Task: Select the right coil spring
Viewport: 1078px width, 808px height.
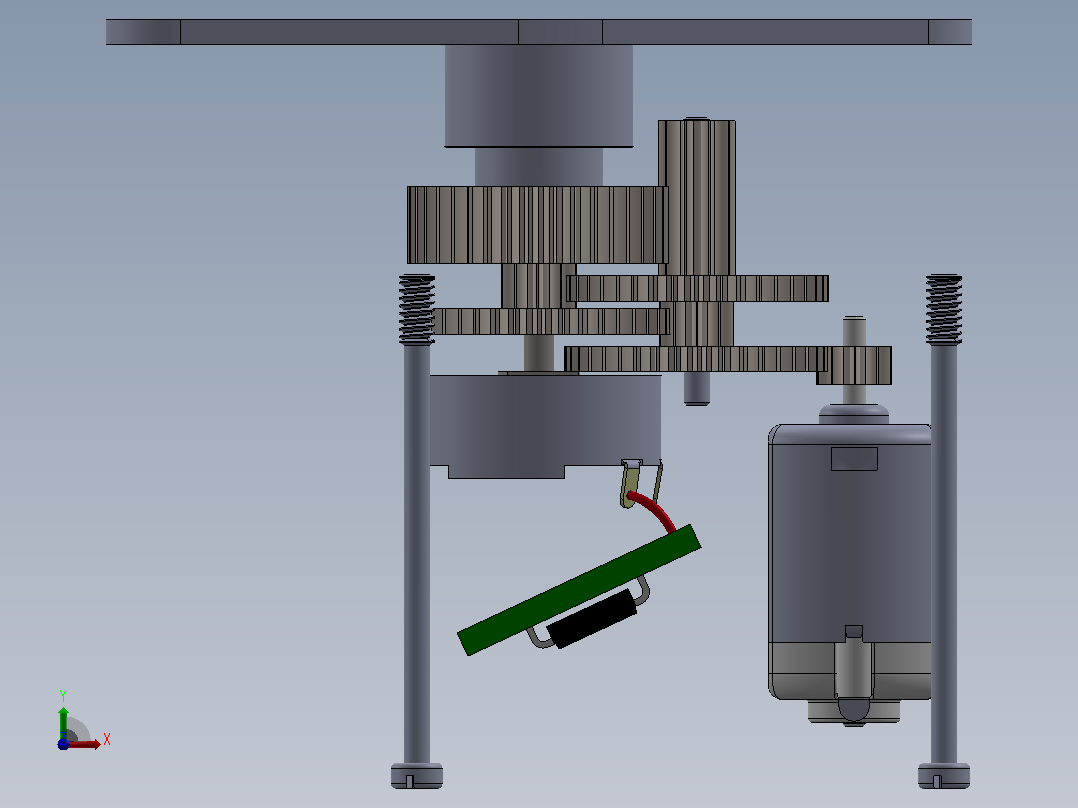Action: (x=943, y=309)
